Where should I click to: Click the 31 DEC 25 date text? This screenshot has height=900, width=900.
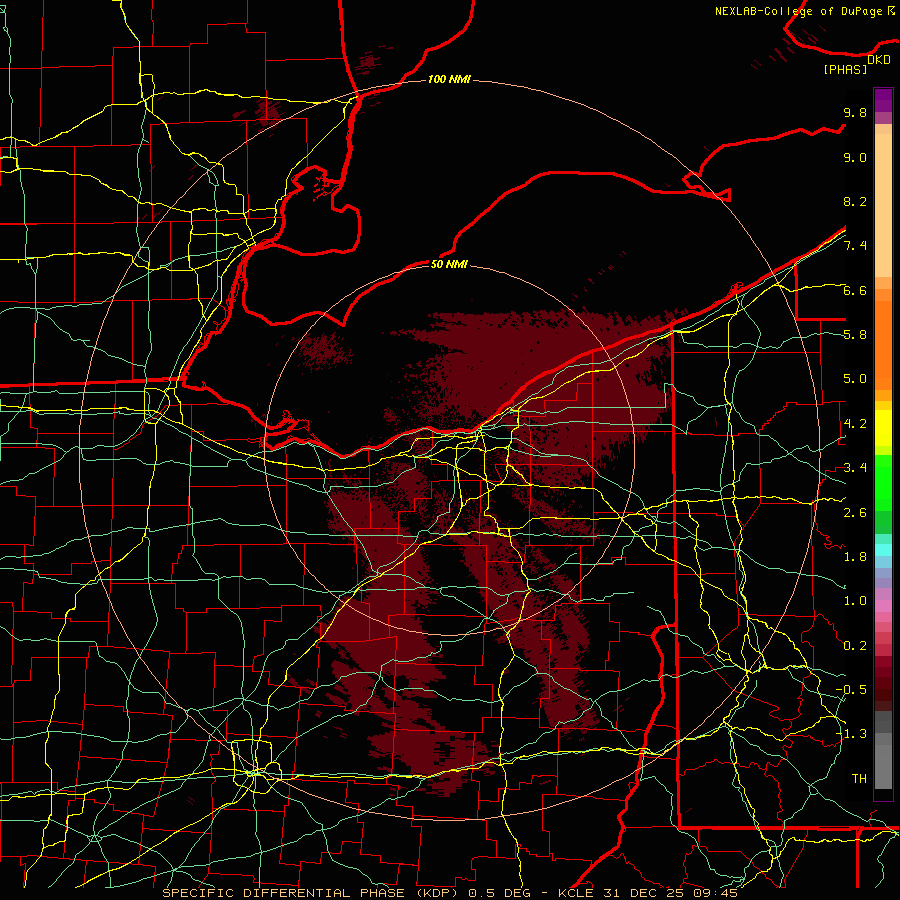tap(644, 893)
